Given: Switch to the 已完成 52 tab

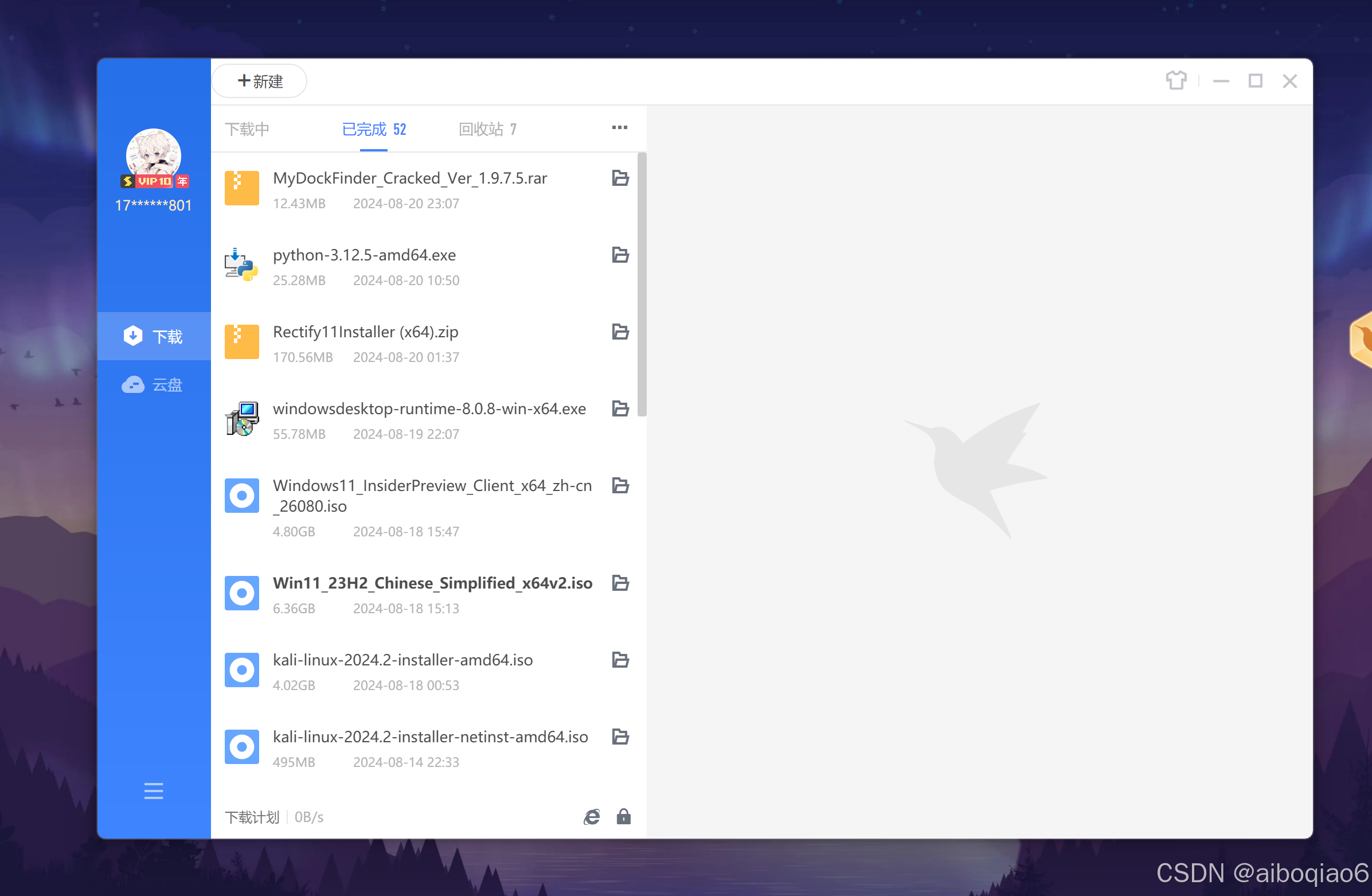Looking at the screenshot, I should (x=374, y=129).
